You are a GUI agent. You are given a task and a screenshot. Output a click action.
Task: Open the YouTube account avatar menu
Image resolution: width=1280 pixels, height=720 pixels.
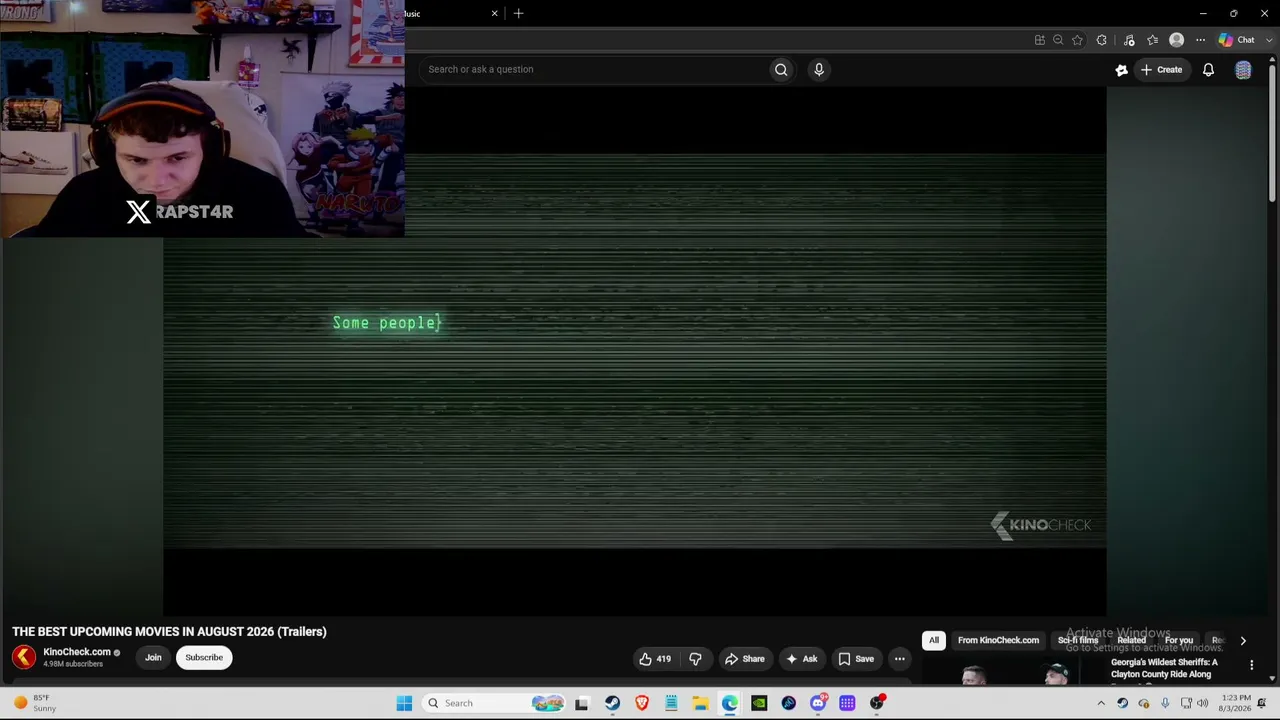click(1243, 70)
